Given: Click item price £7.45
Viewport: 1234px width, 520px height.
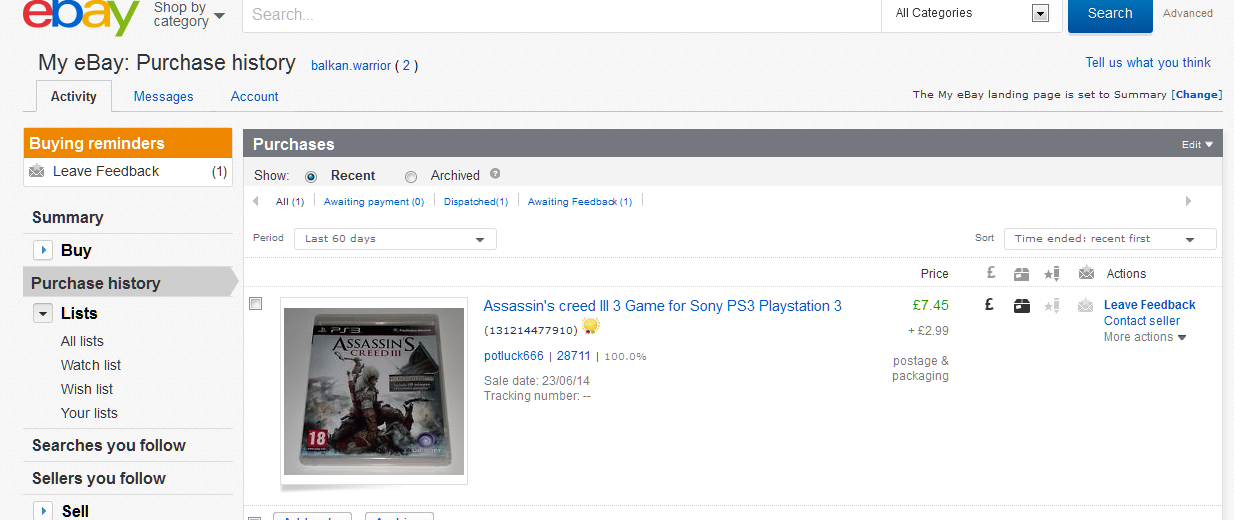Looking at the screenshot, I should (x=930, y=305).
